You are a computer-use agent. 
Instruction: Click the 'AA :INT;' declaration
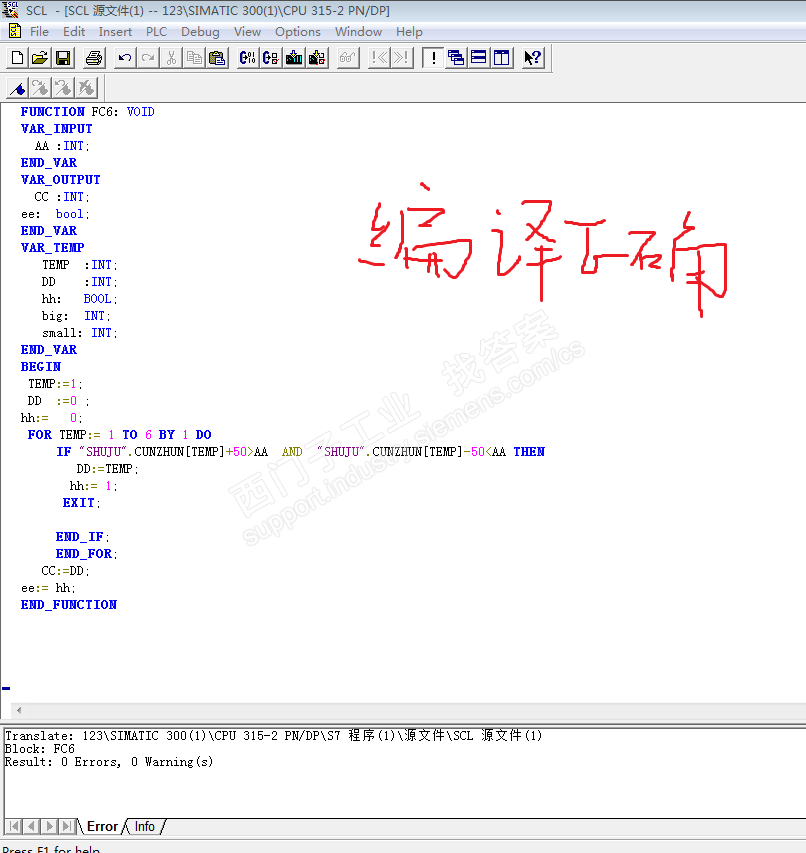[62, 146]
